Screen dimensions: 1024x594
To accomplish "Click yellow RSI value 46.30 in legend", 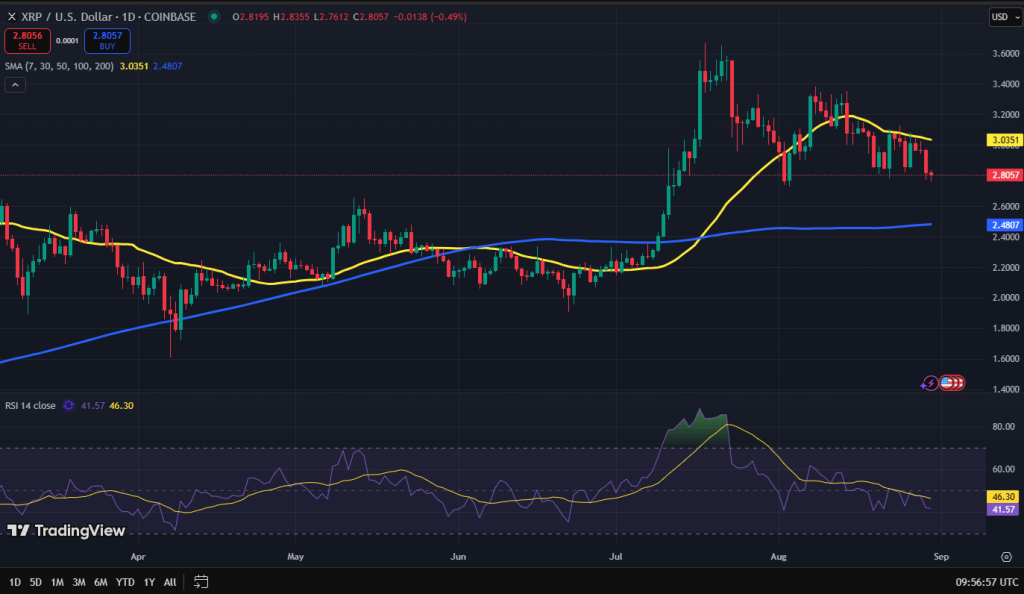I will (121, 405).
